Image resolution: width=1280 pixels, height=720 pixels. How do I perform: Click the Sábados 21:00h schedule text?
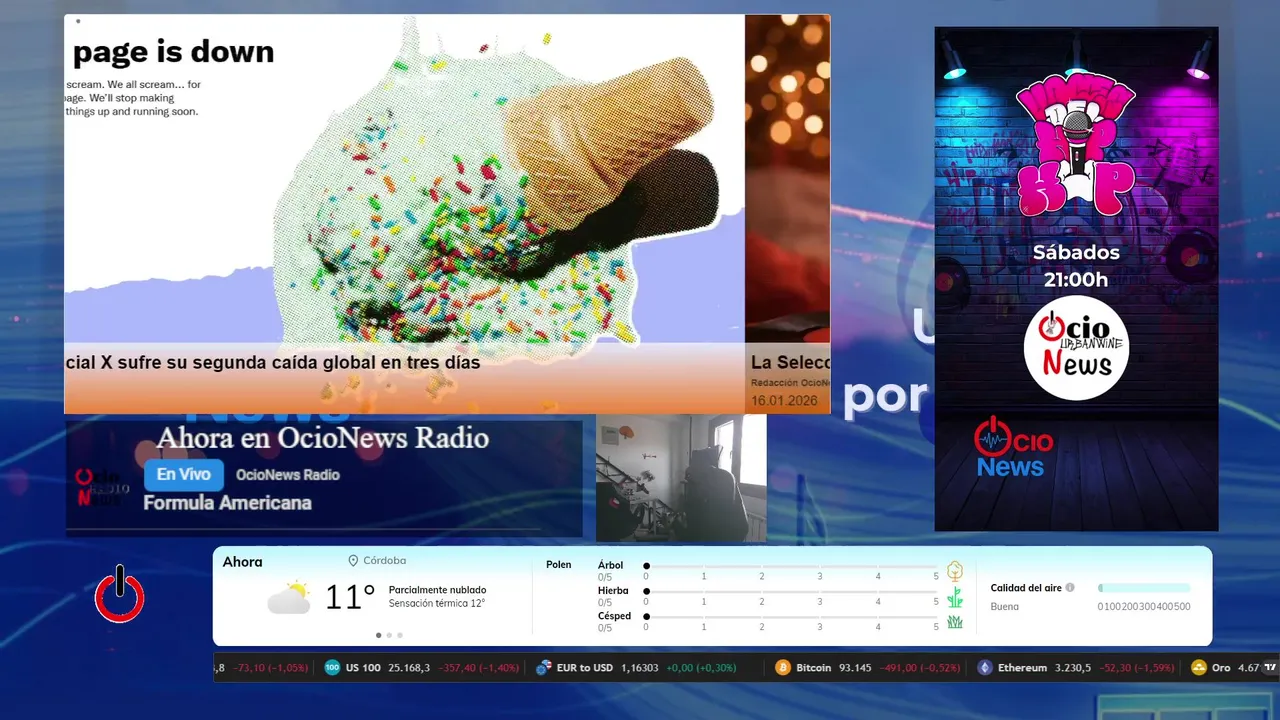(x=1076, y=266)
